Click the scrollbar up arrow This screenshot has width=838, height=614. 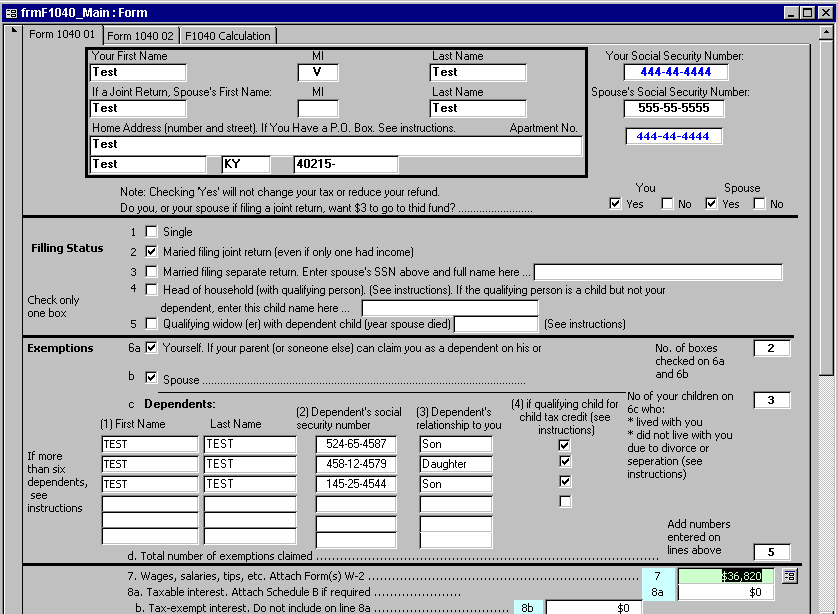[826, 33]
